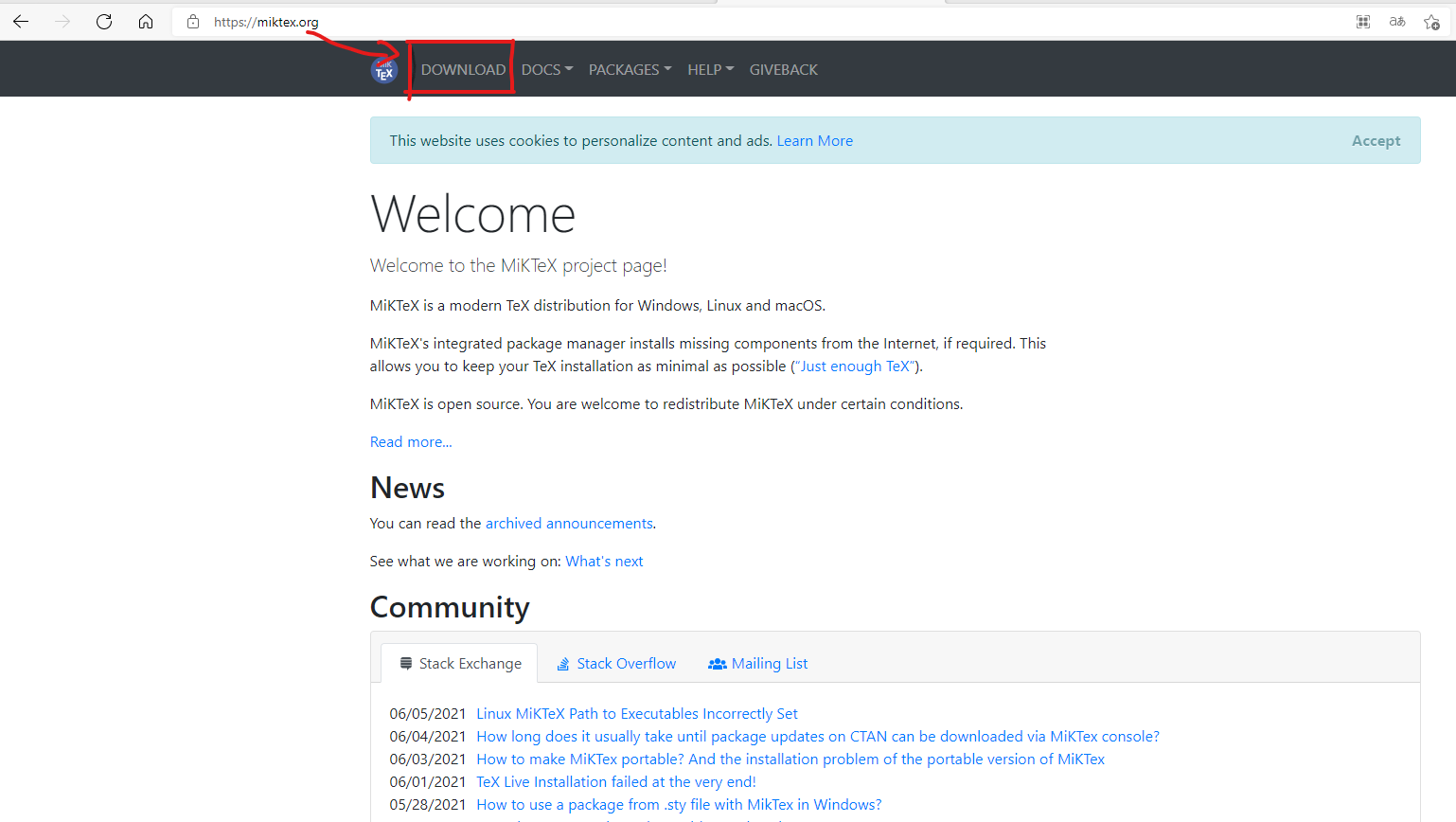Open the What's next link
1456x822 pixels.
click(604, 562)
